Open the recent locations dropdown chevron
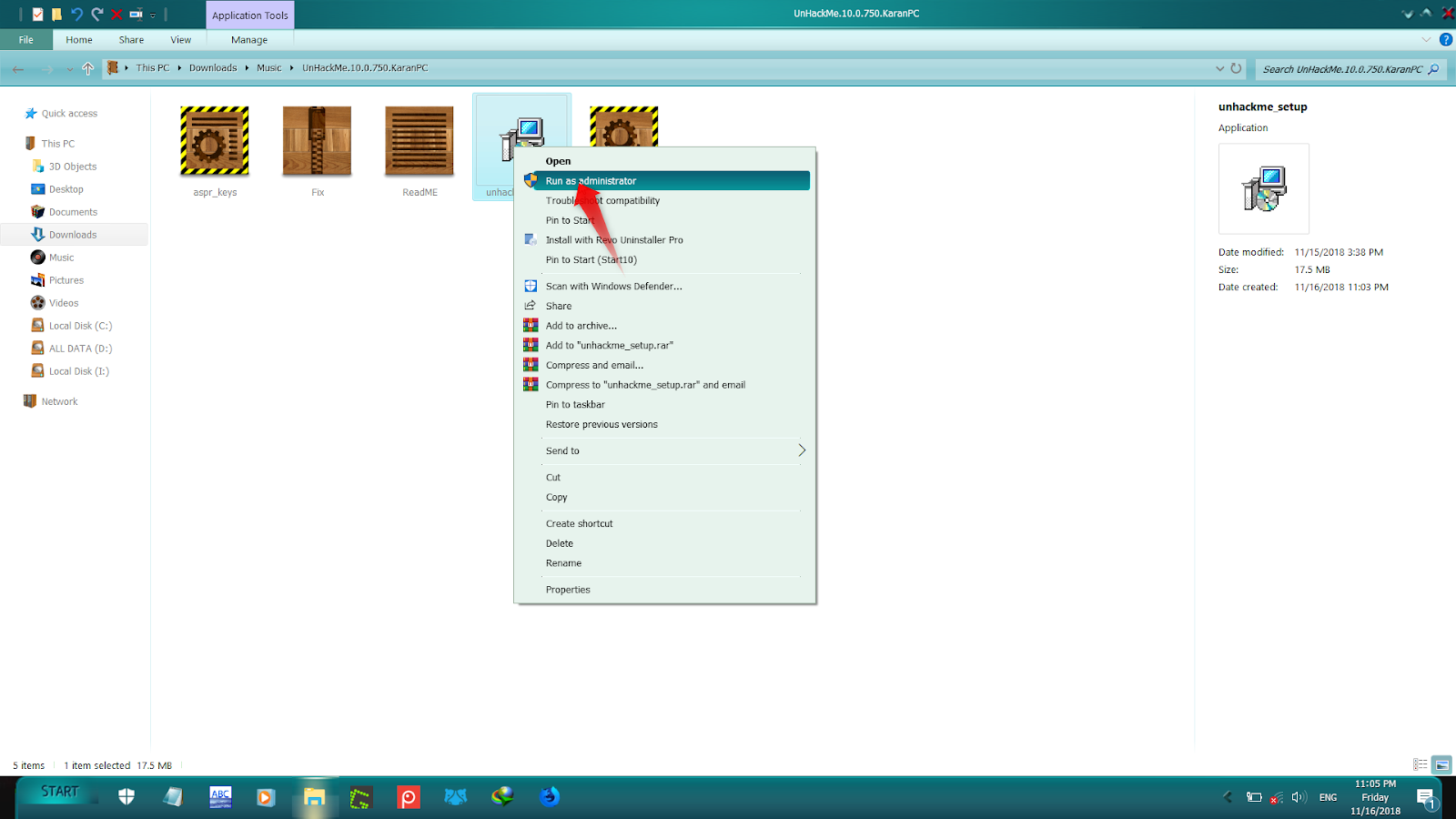 tap(69, 69)
